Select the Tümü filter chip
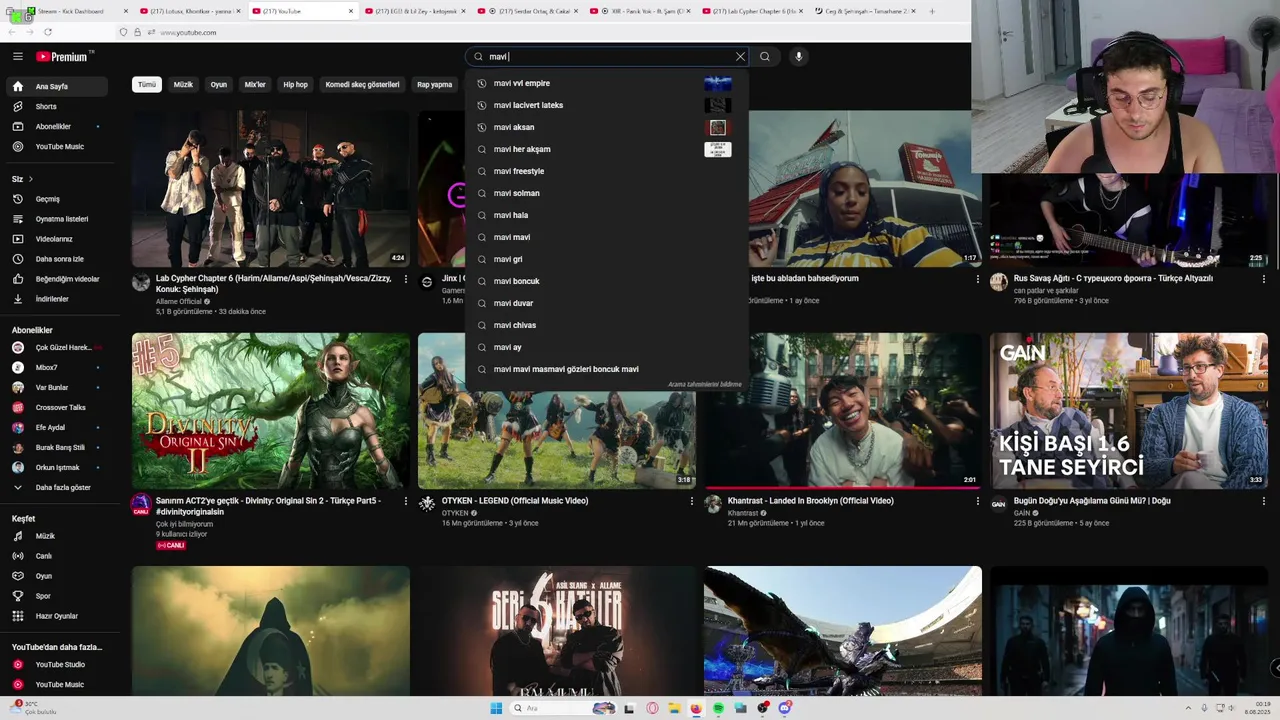The height and width of the screenshot is (720, 1280). pyautogui.click(x=147, y=85)
